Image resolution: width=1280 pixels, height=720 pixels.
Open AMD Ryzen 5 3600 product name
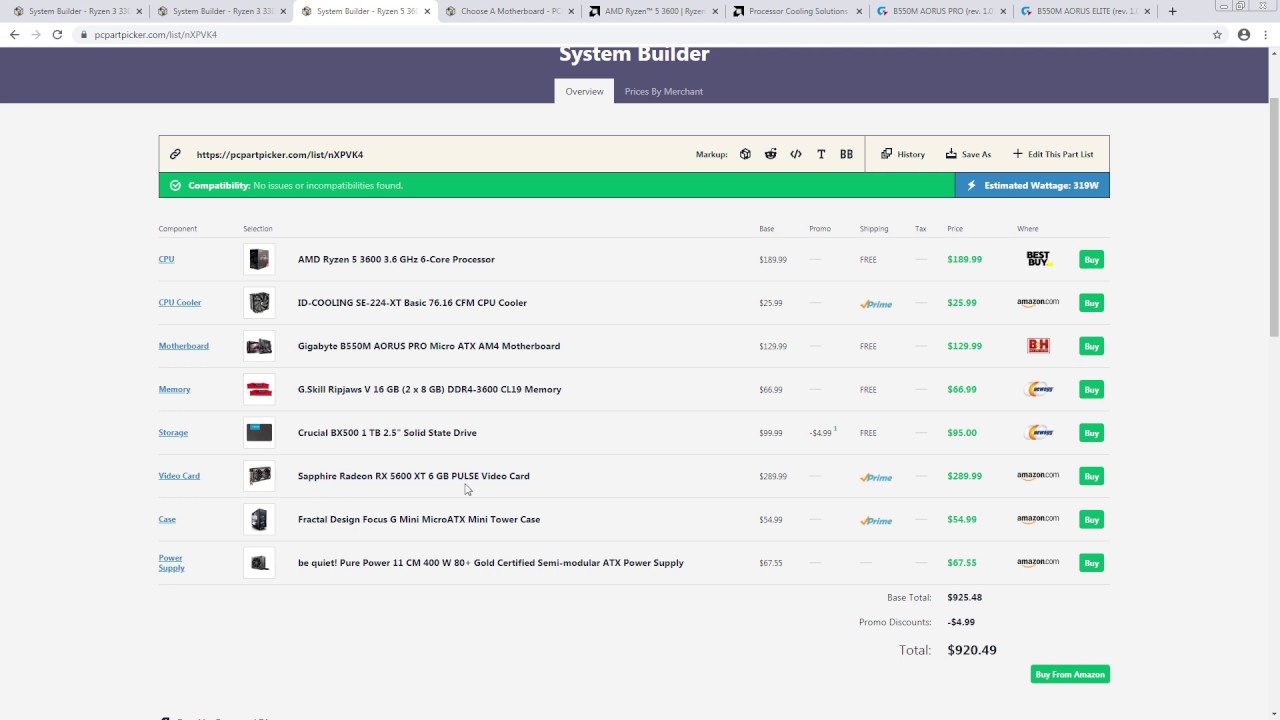(x=396, y=259)
